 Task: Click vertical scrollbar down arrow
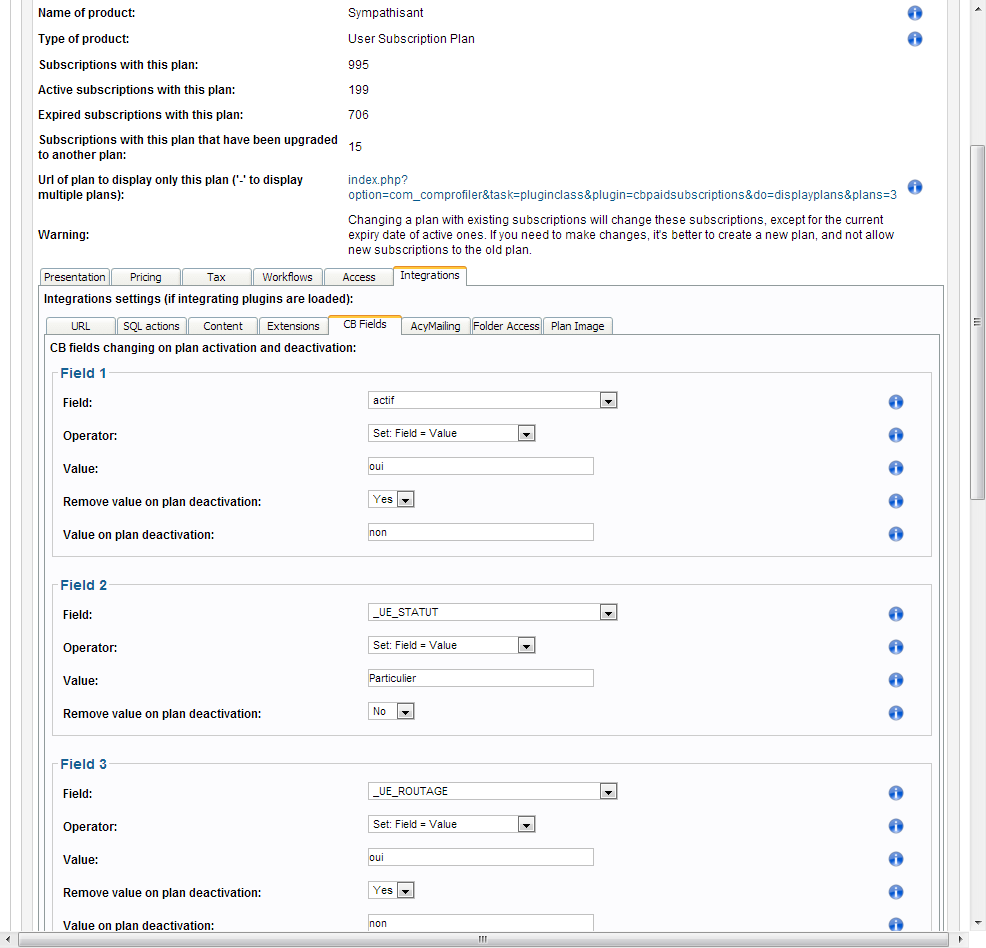coord(977,923)
